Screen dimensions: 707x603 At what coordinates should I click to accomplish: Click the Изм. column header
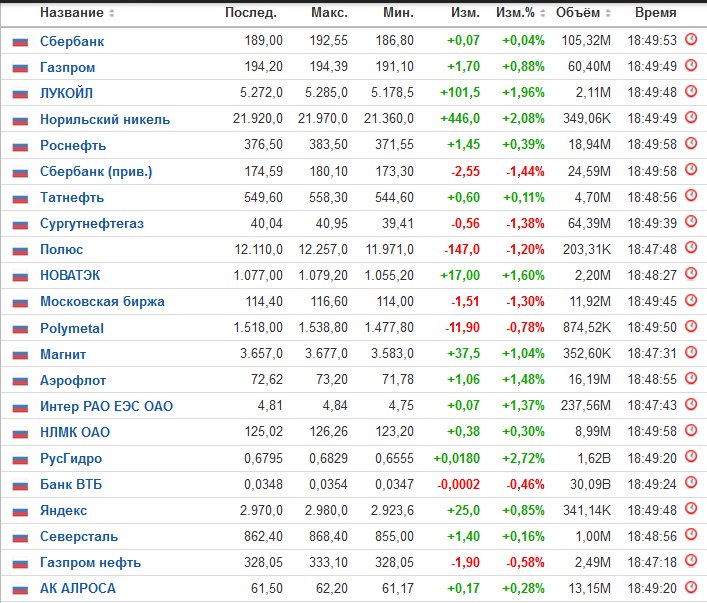tap(465, 13)
